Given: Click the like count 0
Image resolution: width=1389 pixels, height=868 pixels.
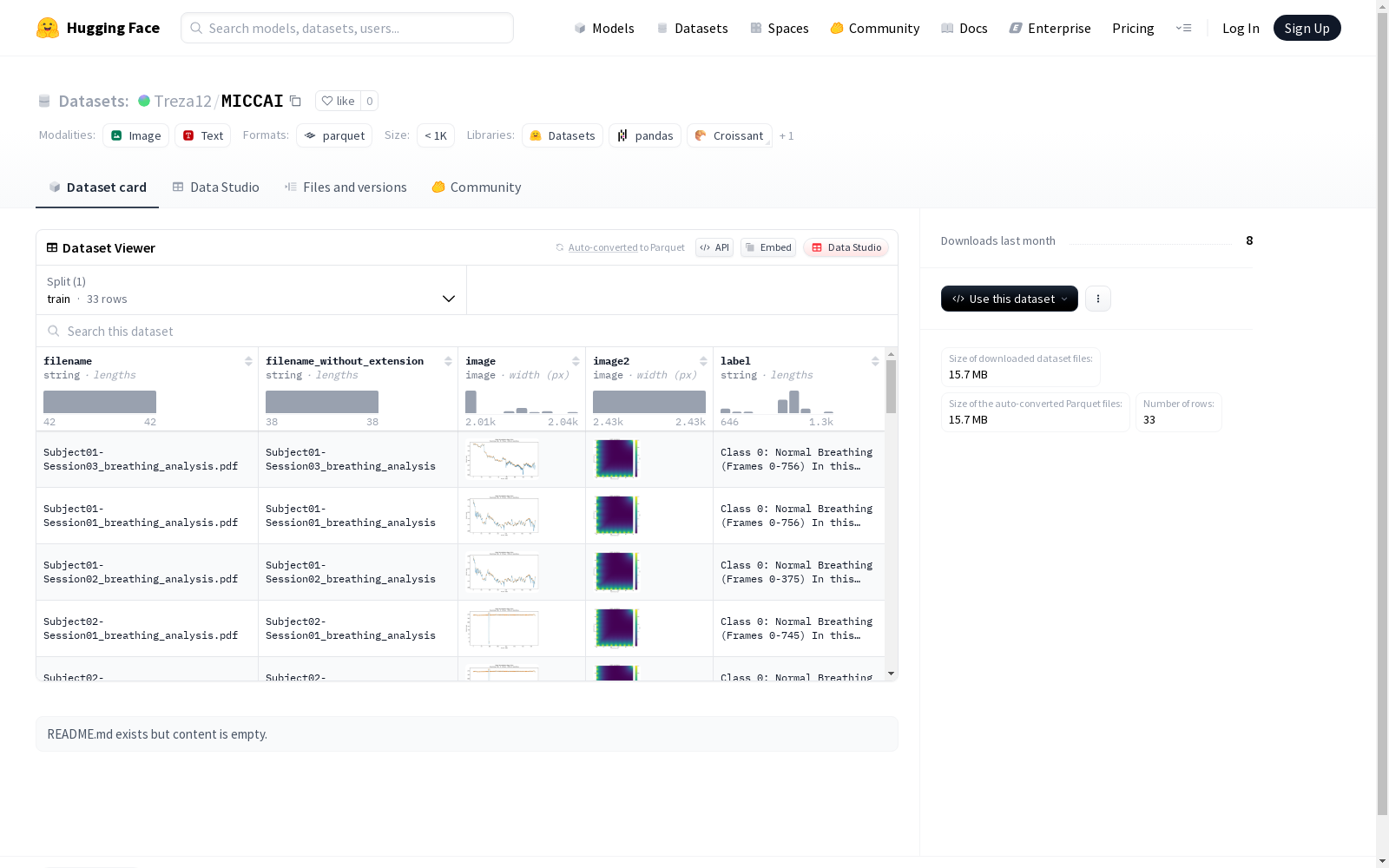Looking at the screenshot, I should (369, 101).
